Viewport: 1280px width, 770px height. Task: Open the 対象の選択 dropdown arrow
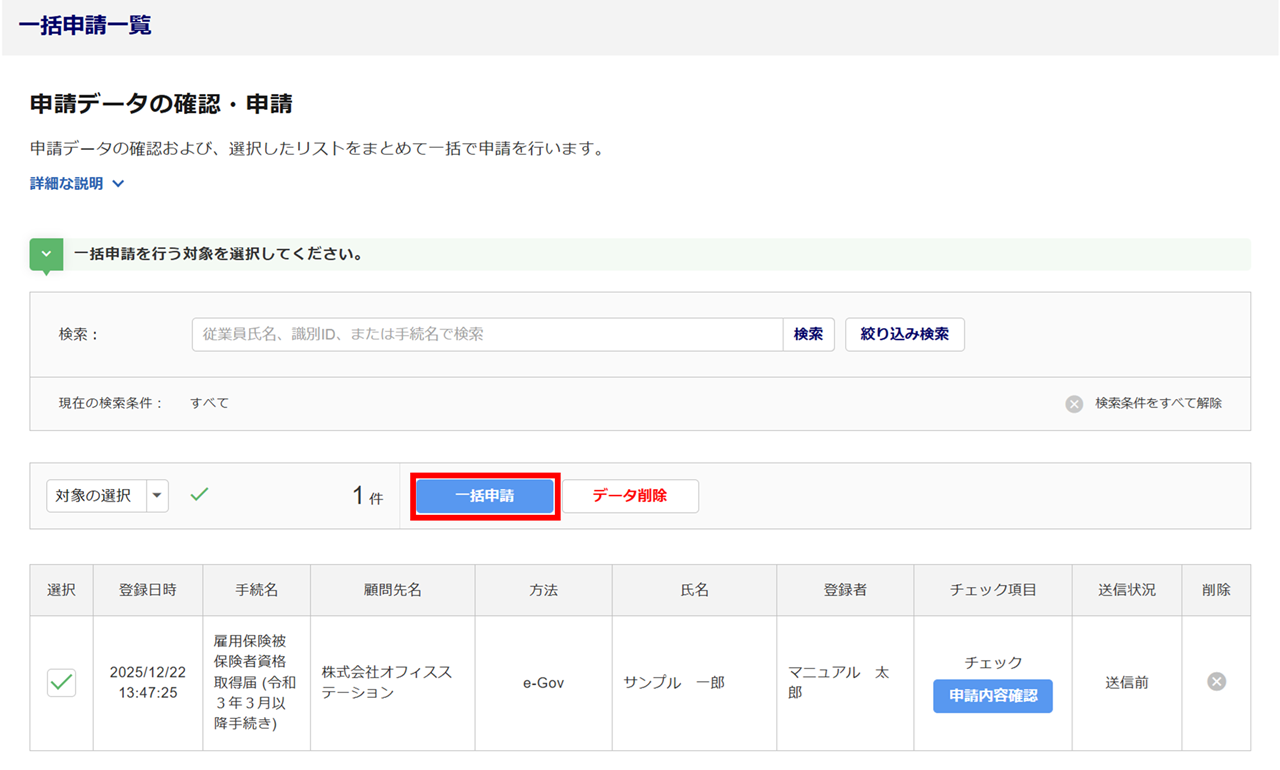tap(158, 496)
